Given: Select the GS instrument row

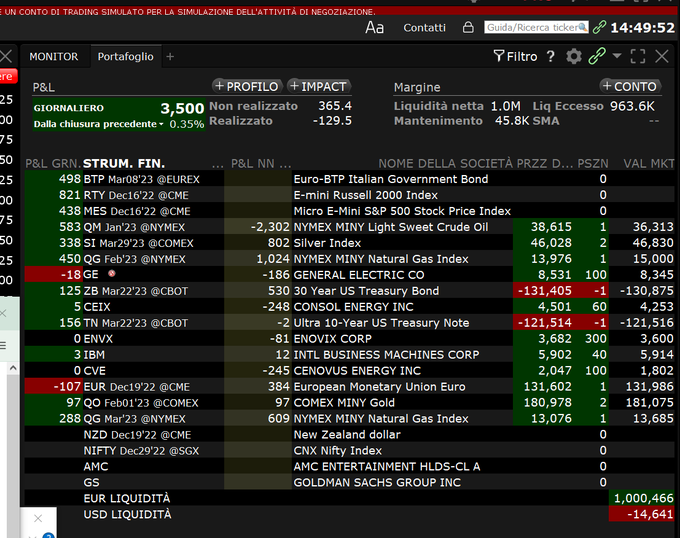Looking at the screenshot, I should [350, 483].
